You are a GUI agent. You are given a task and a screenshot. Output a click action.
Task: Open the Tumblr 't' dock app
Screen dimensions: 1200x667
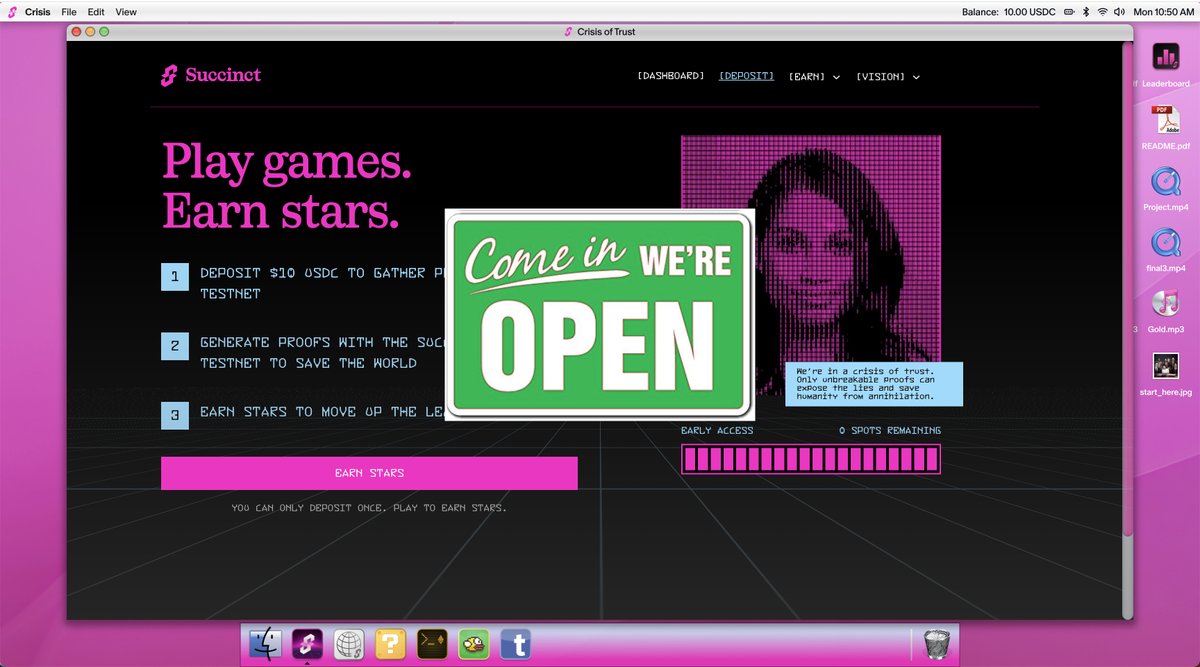(515, 644)
